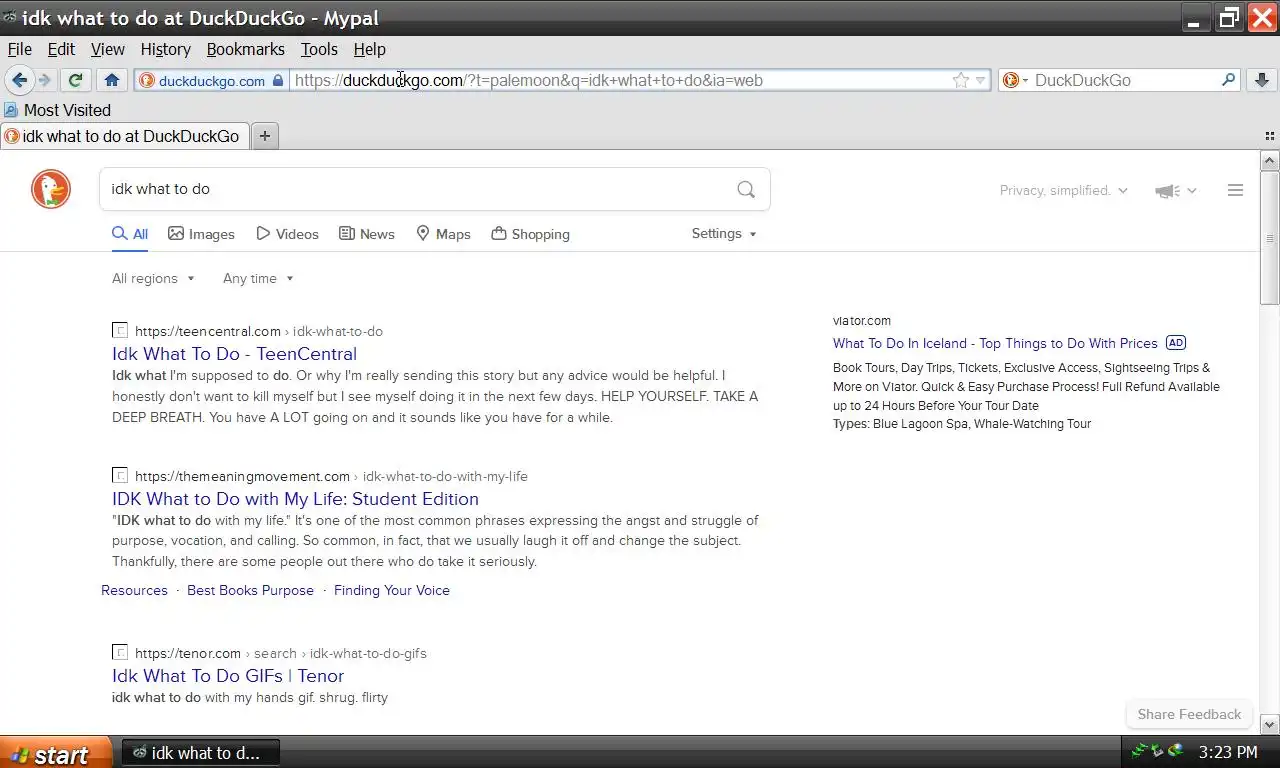Follow the Best Books Purpose sublink
Image resolution: width=1280 pixels, height=768 pixels.
(250, 590)
